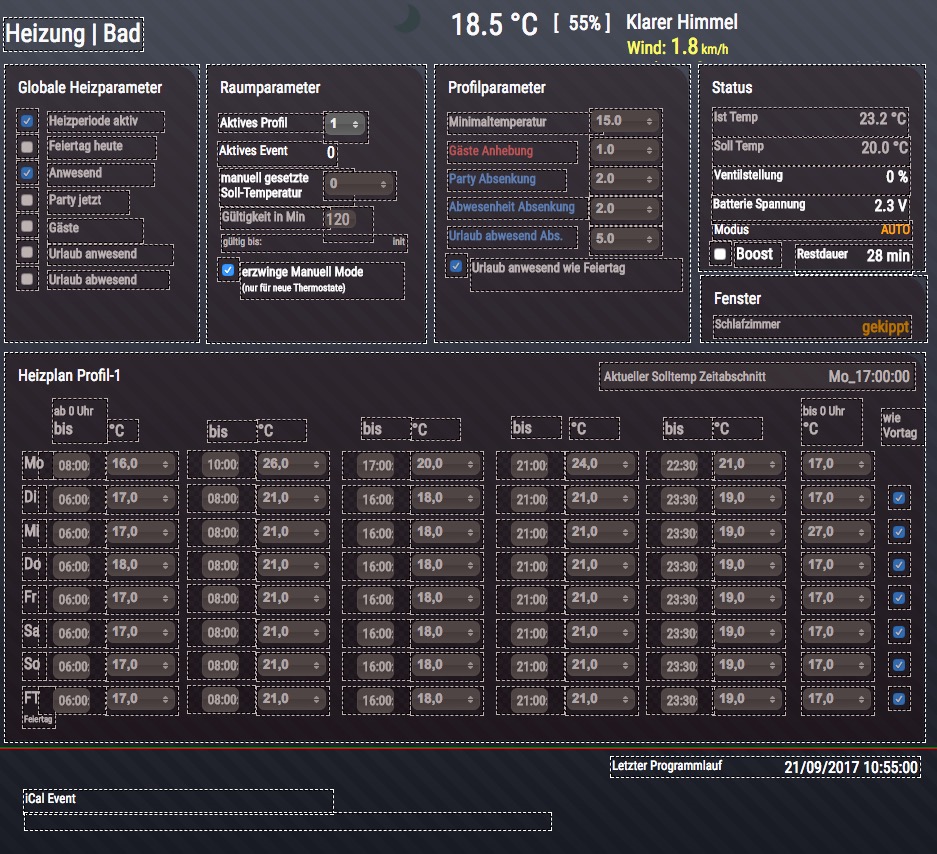Open Mi bis 0 Uhr 27,0 selector
Image resolution: width=937 pixels, height=854 pixels.
[837, 532]
